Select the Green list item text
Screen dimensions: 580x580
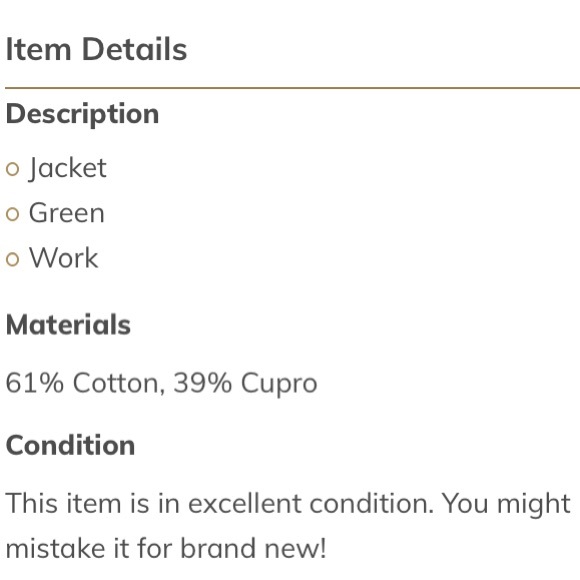click(x=67, y=213)
